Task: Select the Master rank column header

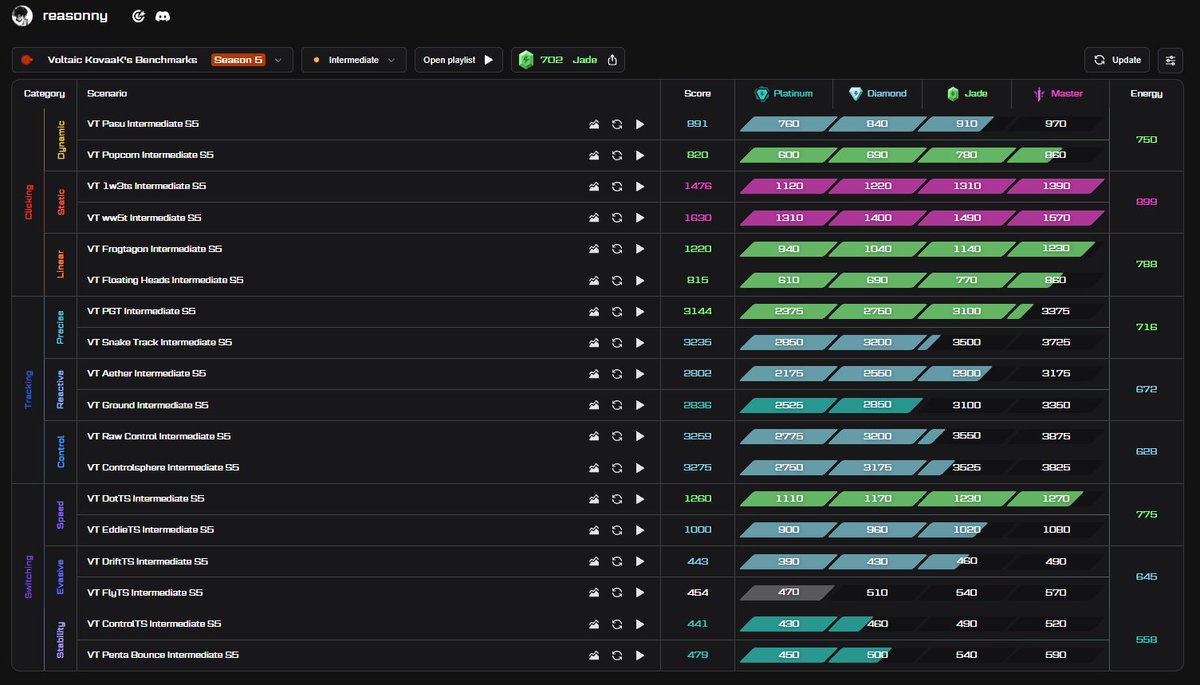Action: 1058,93
